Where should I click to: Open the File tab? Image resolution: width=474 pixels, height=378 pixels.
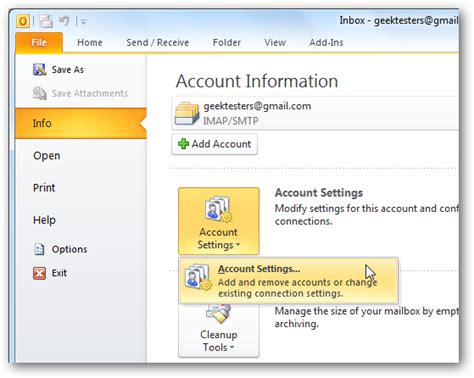39,43
